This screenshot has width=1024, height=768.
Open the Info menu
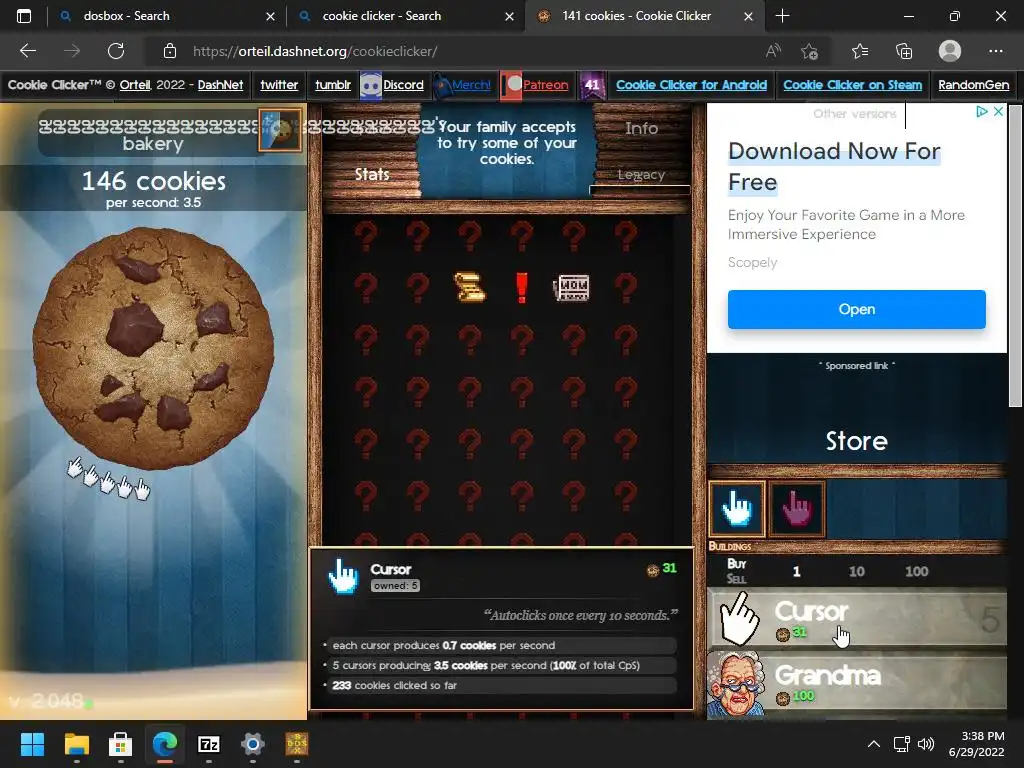(x=641, y=129)
